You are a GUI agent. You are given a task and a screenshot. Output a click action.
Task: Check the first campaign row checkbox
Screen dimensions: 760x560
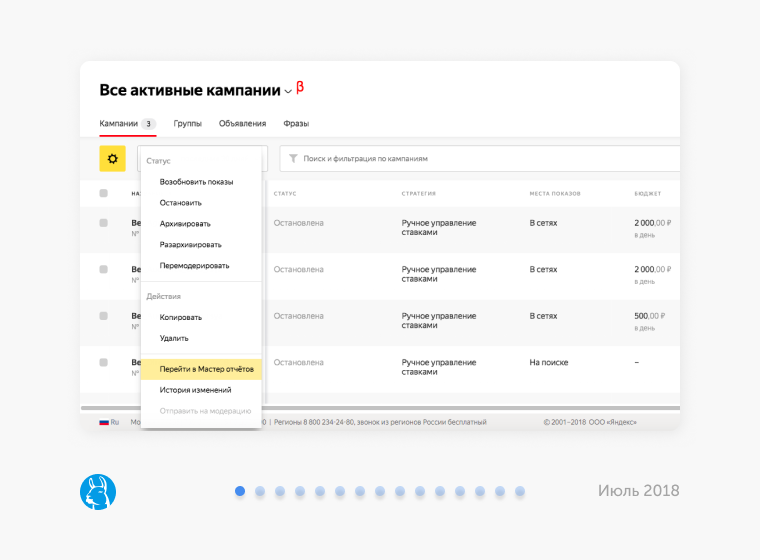click(103, 223)
